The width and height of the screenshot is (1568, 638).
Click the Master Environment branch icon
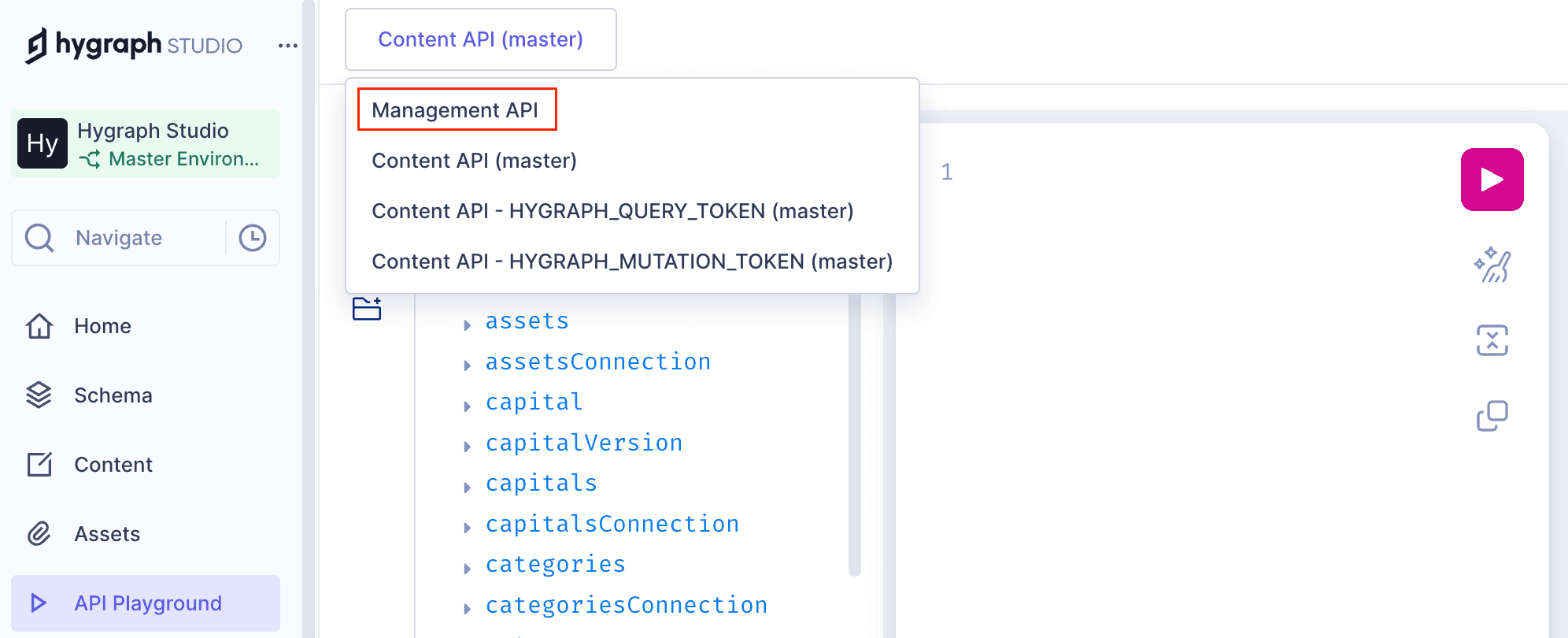pos(90,159)
